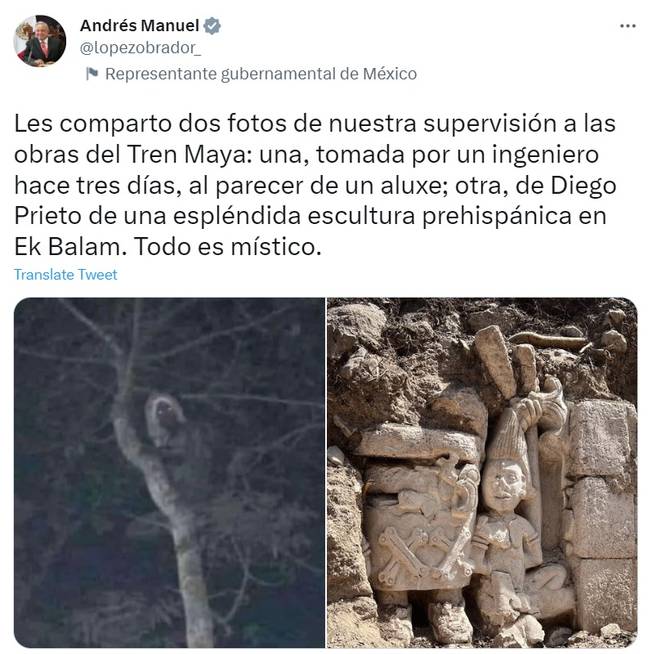Viewport: 648px width, 654px height.
Task: Click 'Ek Balam' in the tweet text
Action: coord(67,247)
